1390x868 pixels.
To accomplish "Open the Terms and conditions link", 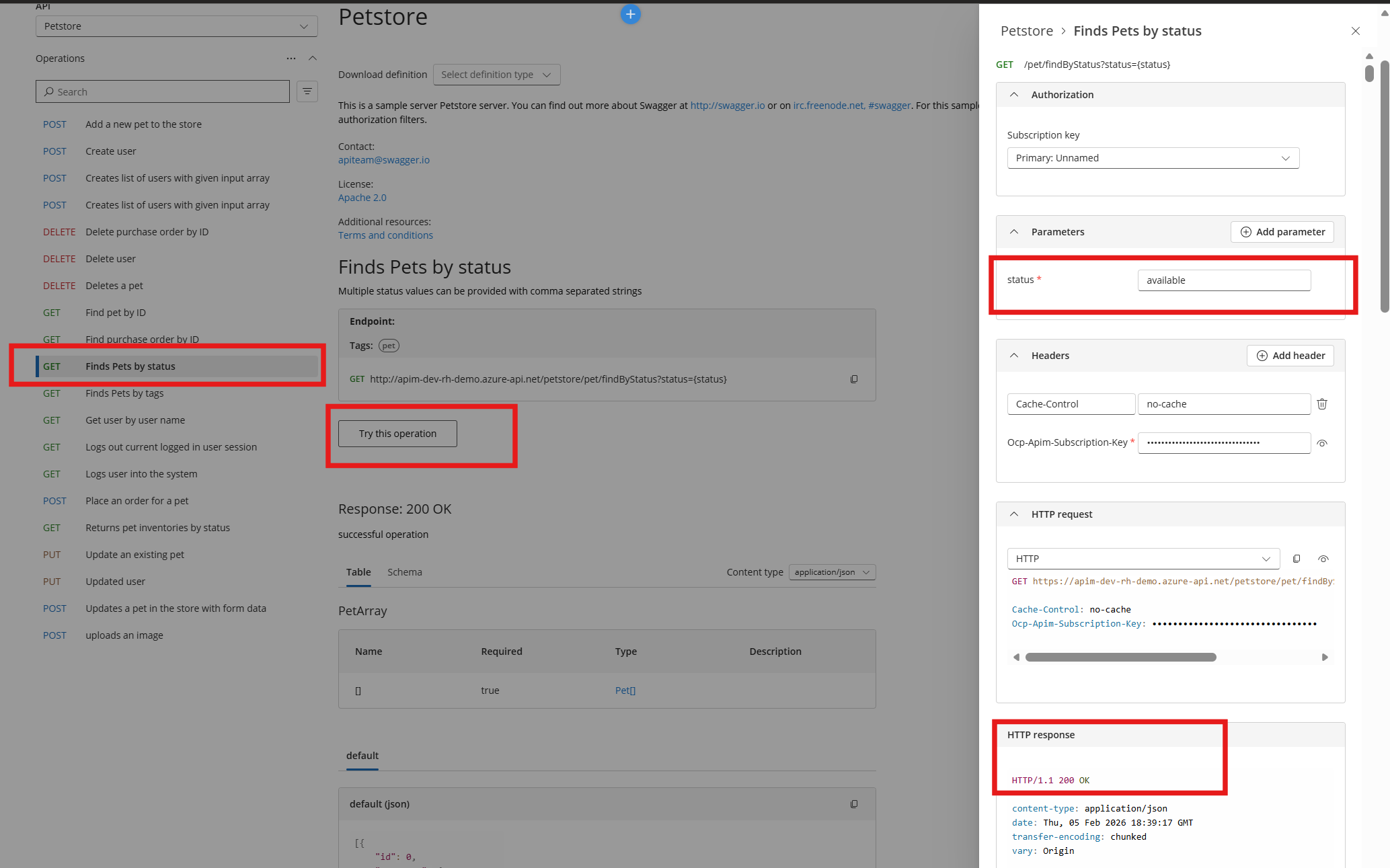I will (385, 235).
